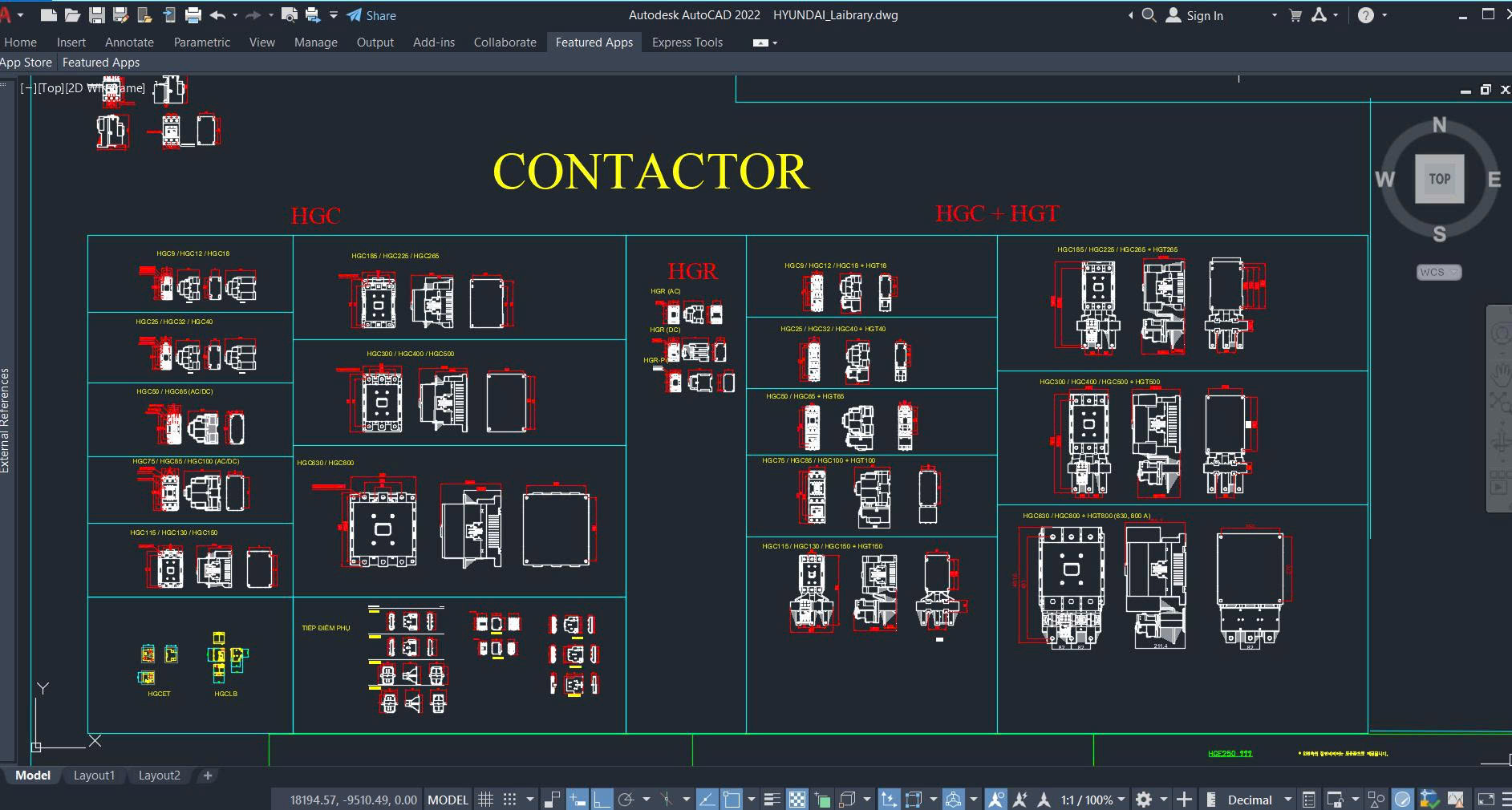Image resolution: width=1512 pixels, height=810 pixels.
Task: Open the Annotate ribbon tab
Action: pos(129,43)
